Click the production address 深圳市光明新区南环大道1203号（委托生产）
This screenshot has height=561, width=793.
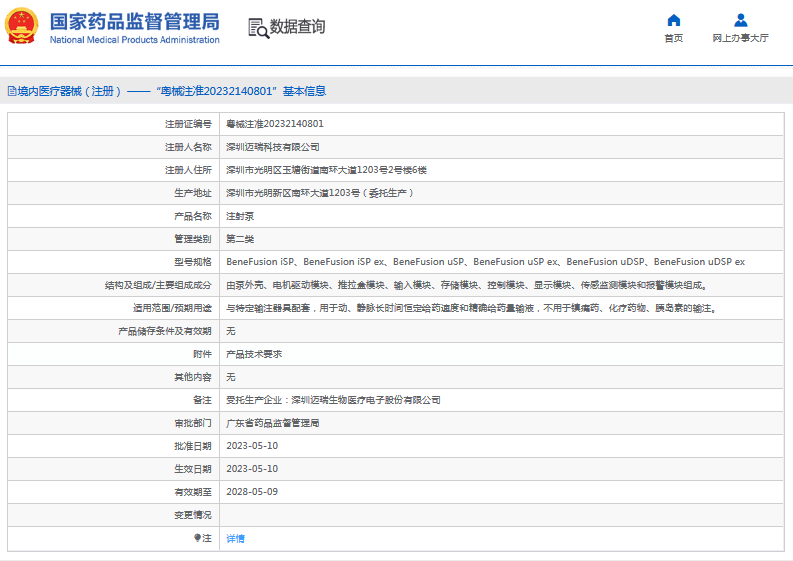pos(320,193)
